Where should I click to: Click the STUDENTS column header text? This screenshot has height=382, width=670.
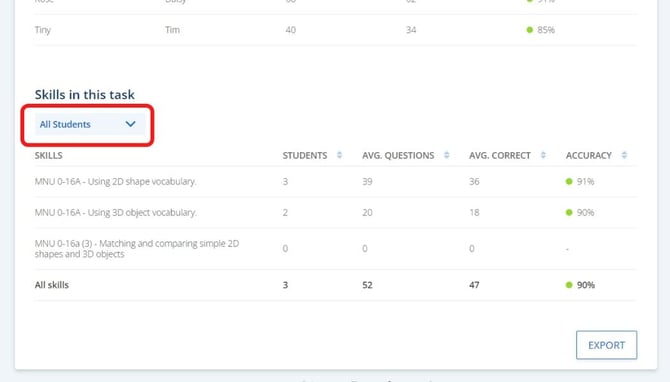point(305,156)
